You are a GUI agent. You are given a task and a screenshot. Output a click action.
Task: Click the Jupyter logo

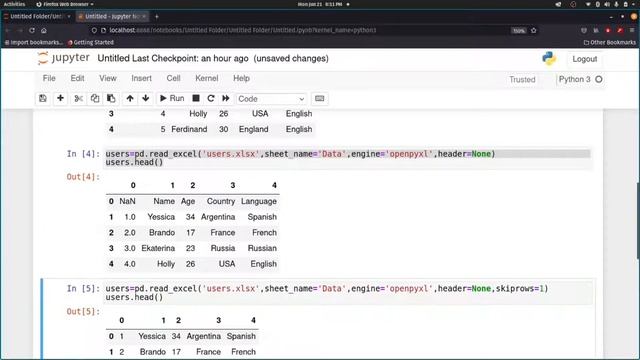click(x=63, y=58)
